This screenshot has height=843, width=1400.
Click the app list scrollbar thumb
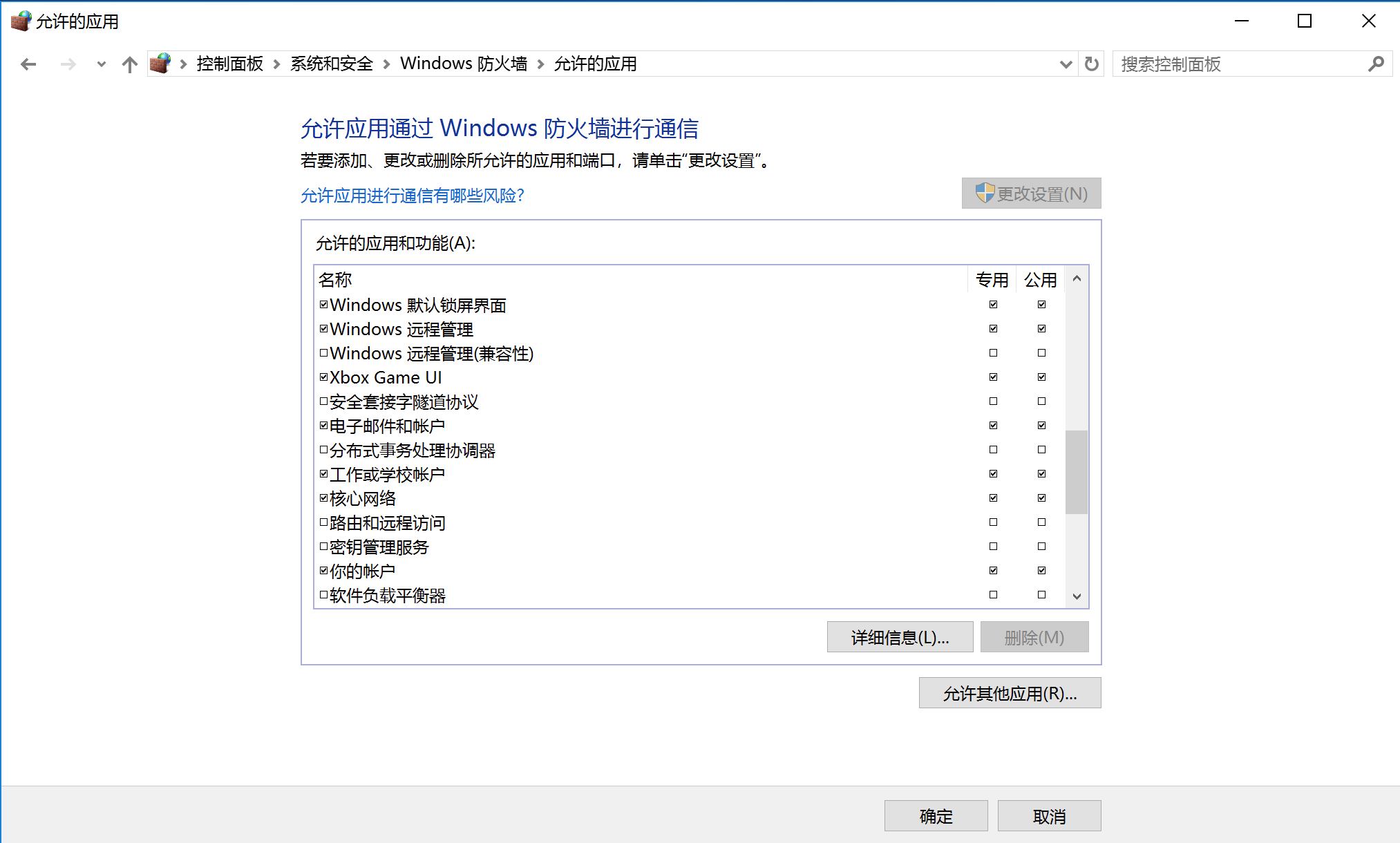[1076, 472]
